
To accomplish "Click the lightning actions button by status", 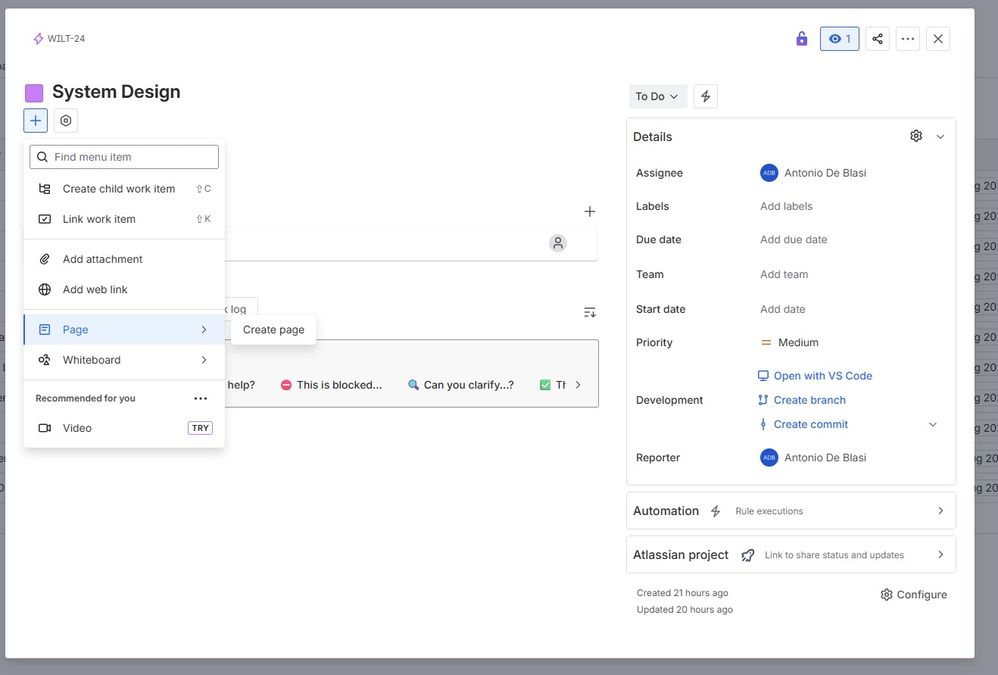I will [705, 96].
